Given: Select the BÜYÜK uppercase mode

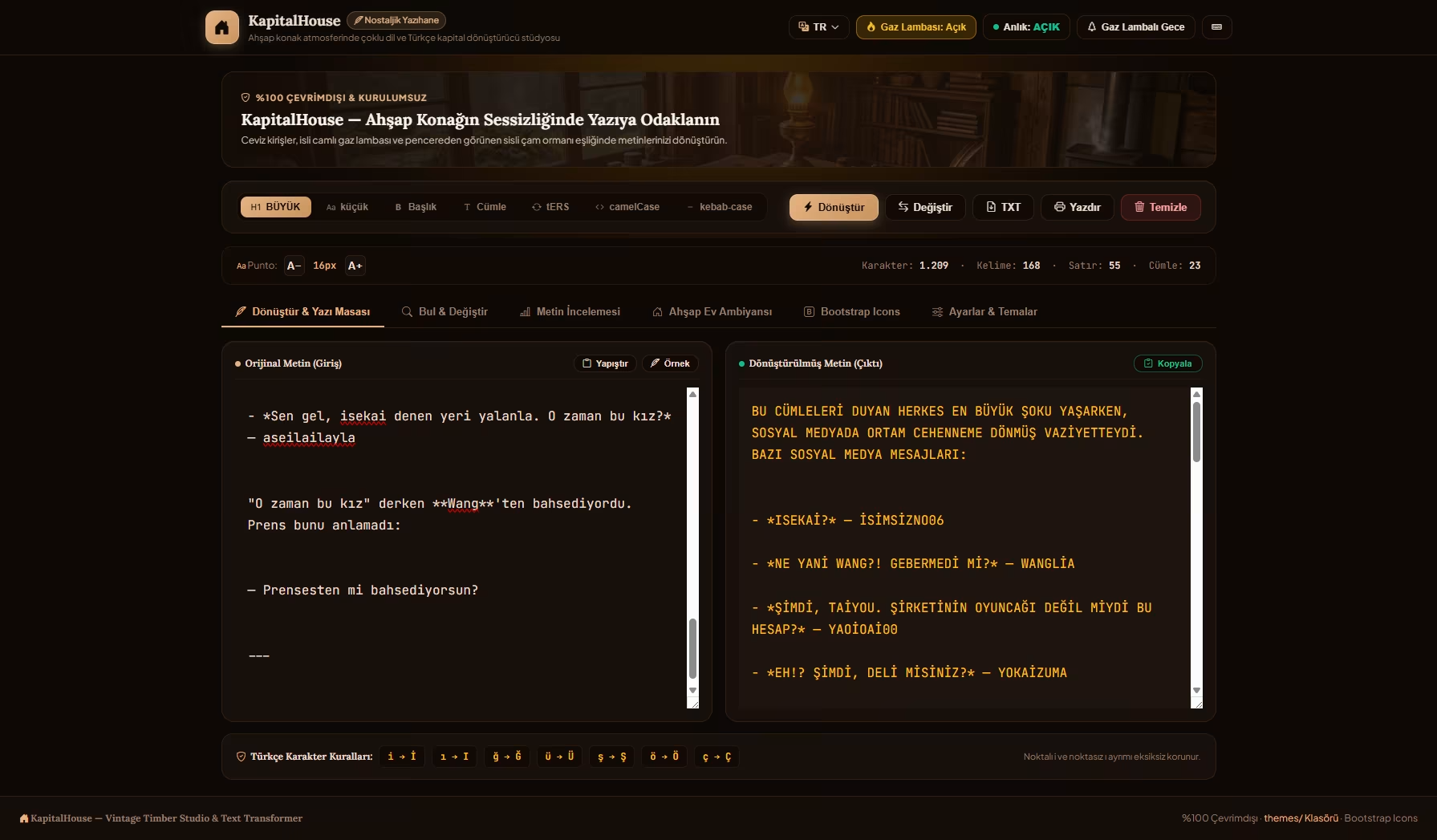Looking at the screenshot, I should [x=275, y=207].
